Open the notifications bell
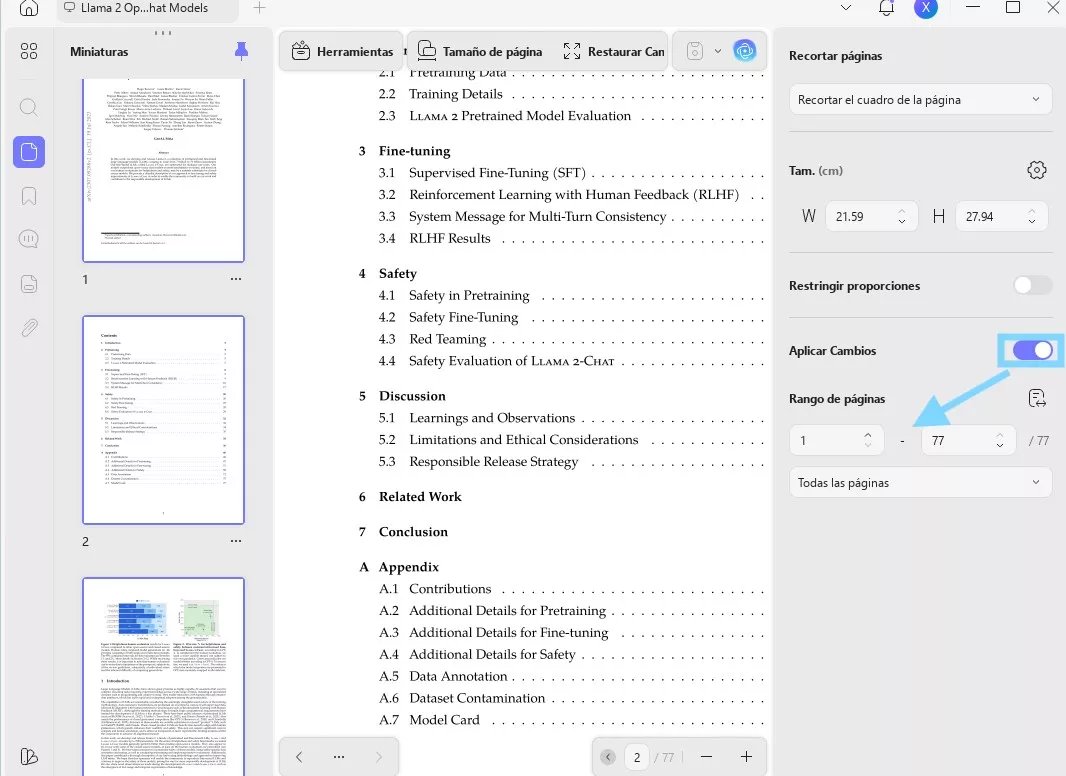The image size is (1066, 776). pyautogui.click(x=886, y=8)
